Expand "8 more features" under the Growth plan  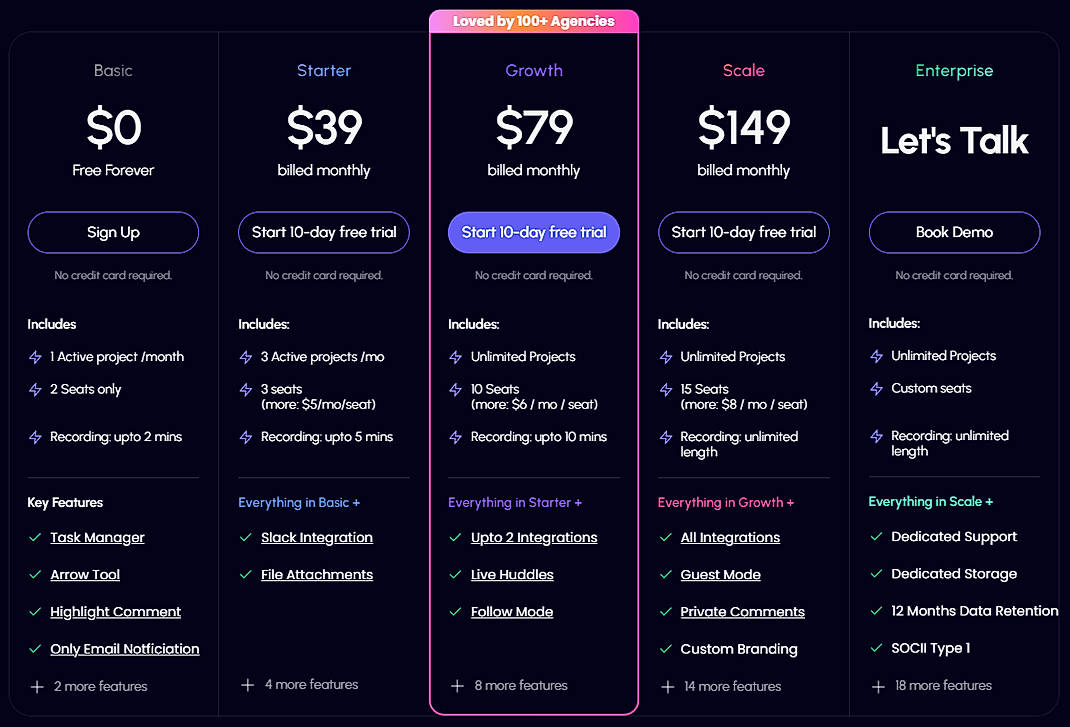pos(519,685)
